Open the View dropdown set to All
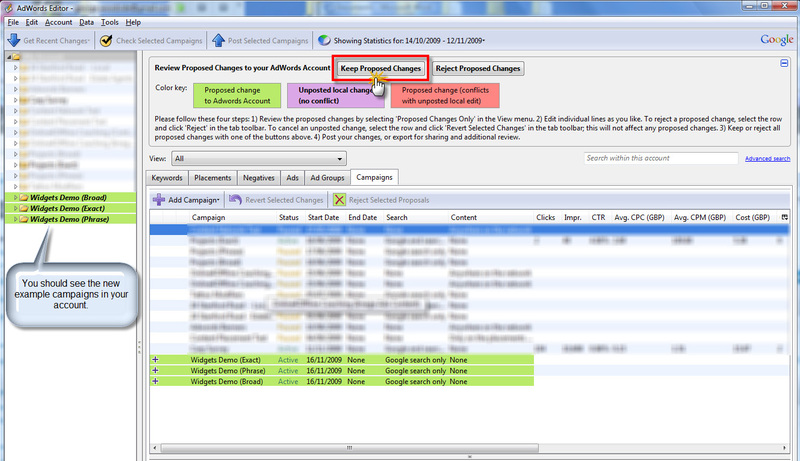Screen dimensions: 800x461 click(x=259, y=159)
